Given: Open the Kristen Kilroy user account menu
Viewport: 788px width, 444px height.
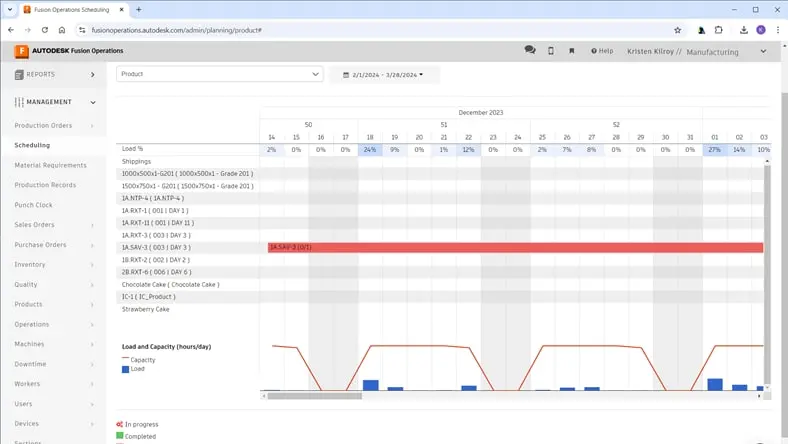Looking at the screenshot, I should [x=697, y=51].
